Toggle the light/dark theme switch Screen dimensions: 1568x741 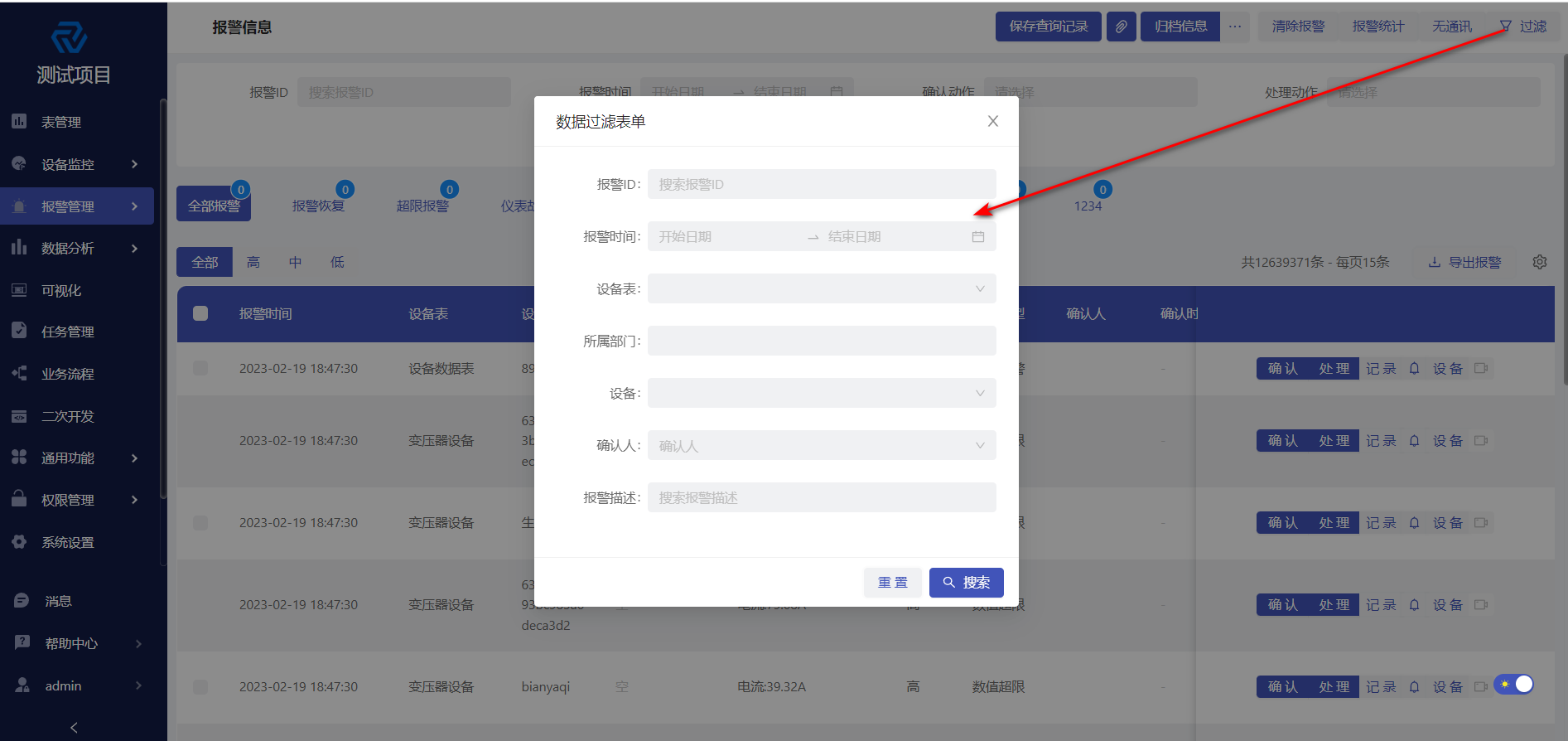click(1514, 684)
